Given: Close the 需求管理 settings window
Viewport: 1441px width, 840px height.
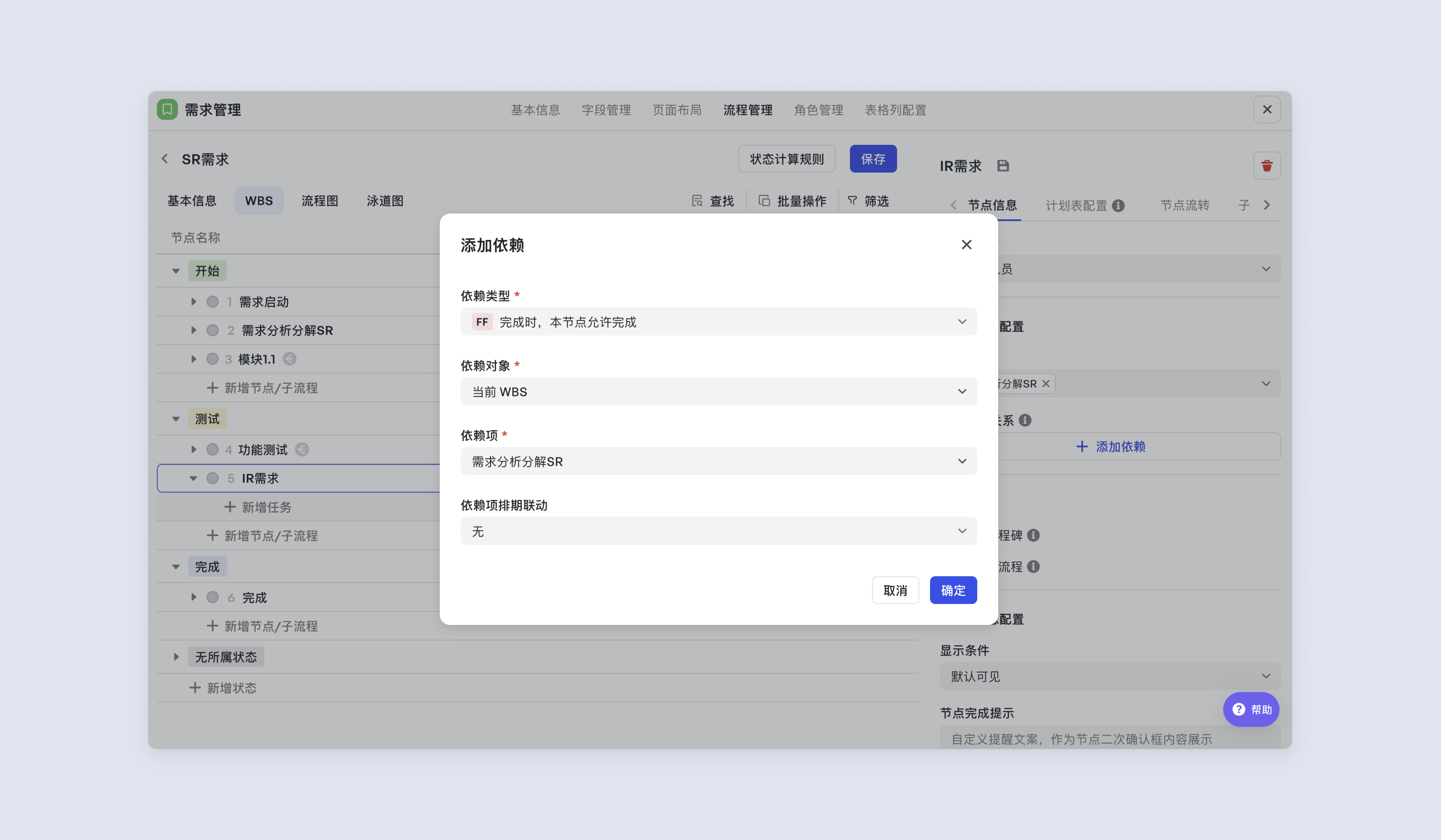Looking at the screenshot, I should [x=1267, y=109].
